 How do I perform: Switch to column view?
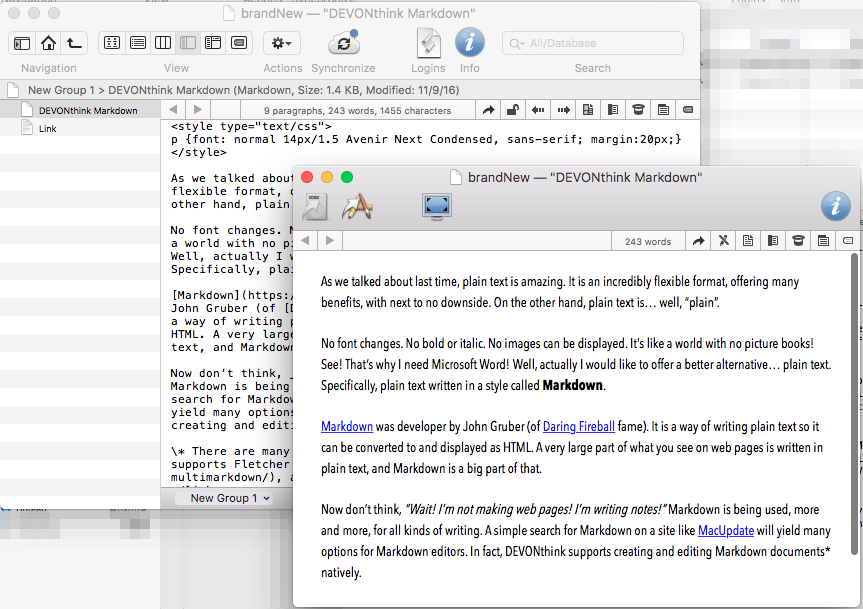coord(163,43)
